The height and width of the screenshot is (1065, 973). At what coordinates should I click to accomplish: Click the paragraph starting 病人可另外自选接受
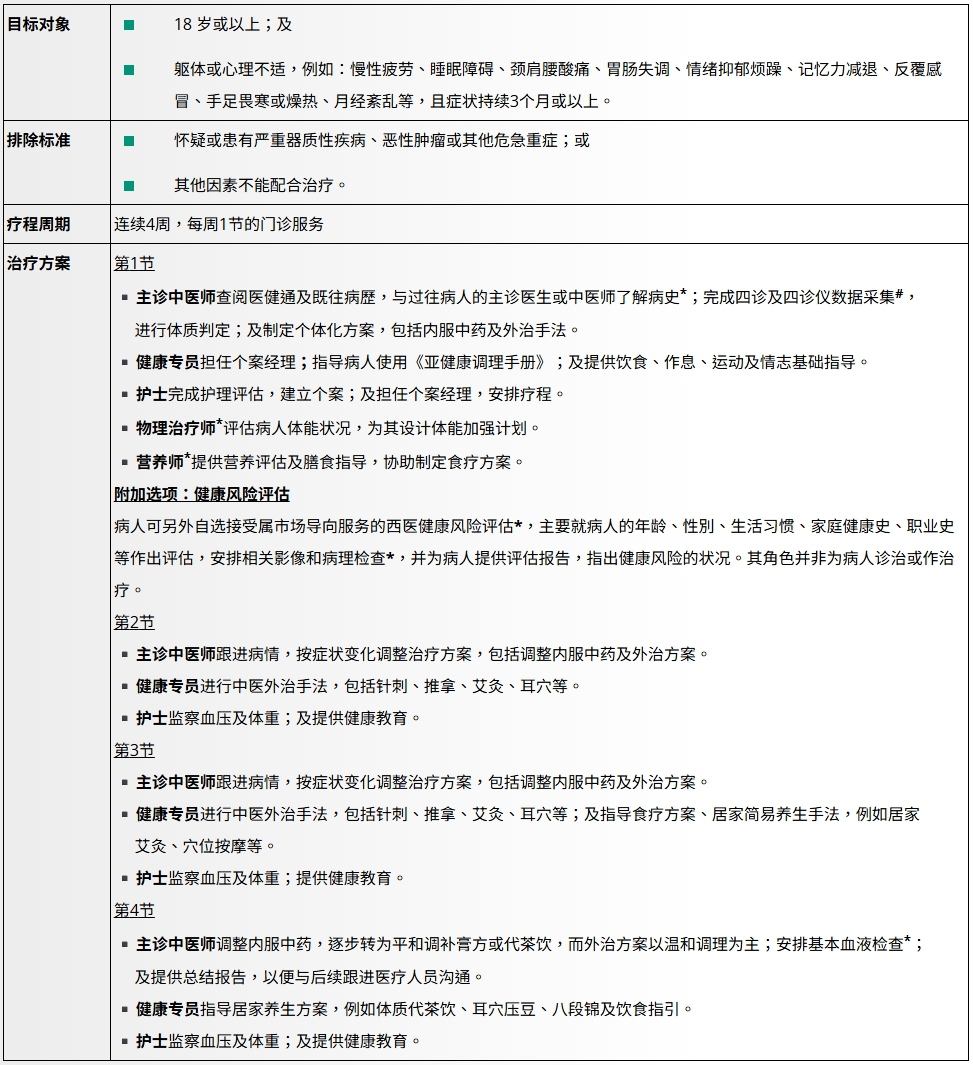[534, 558]
